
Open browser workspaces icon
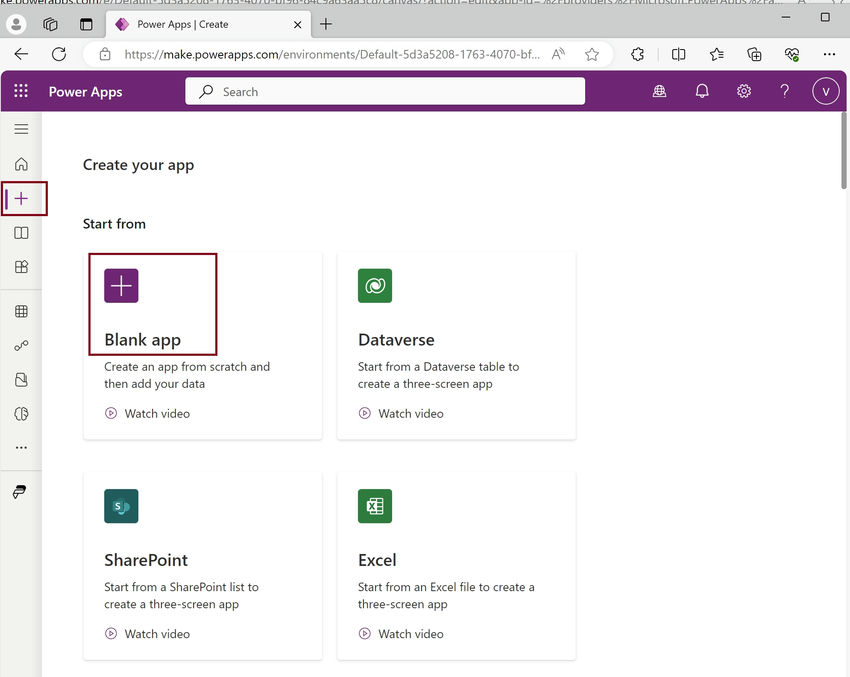(50, 24)
